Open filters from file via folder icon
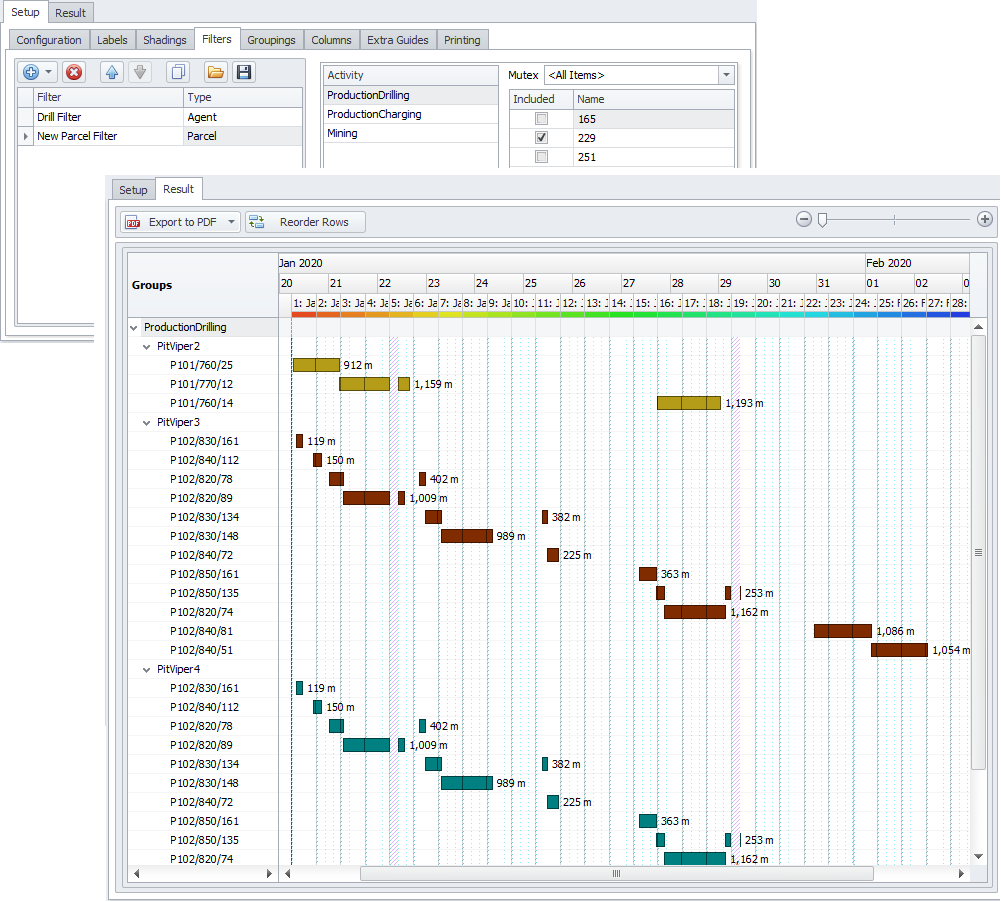 pos(215,72)
